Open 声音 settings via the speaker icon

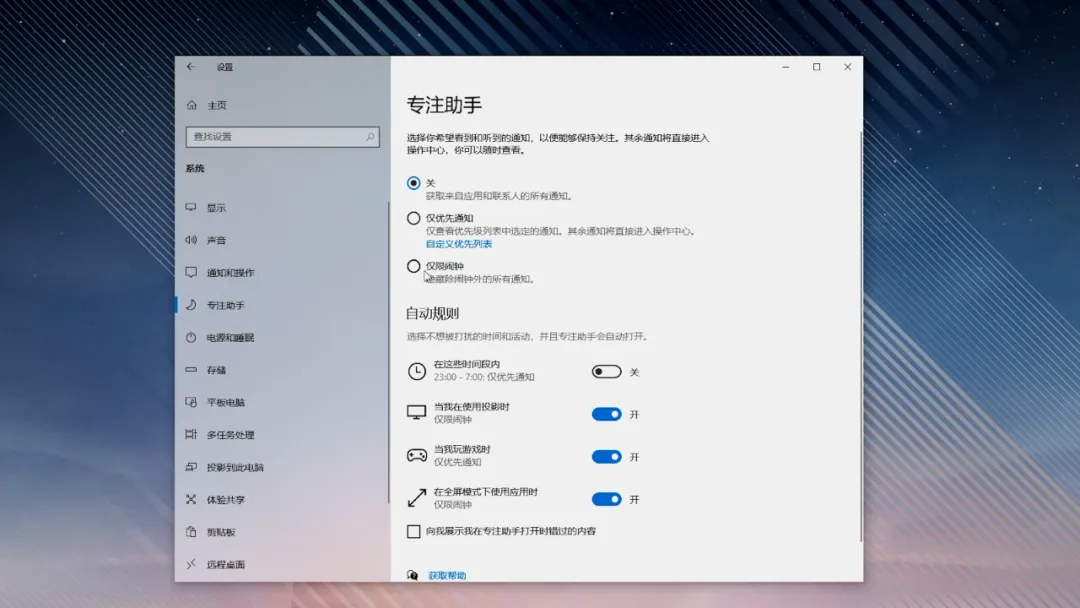point(191,240)
